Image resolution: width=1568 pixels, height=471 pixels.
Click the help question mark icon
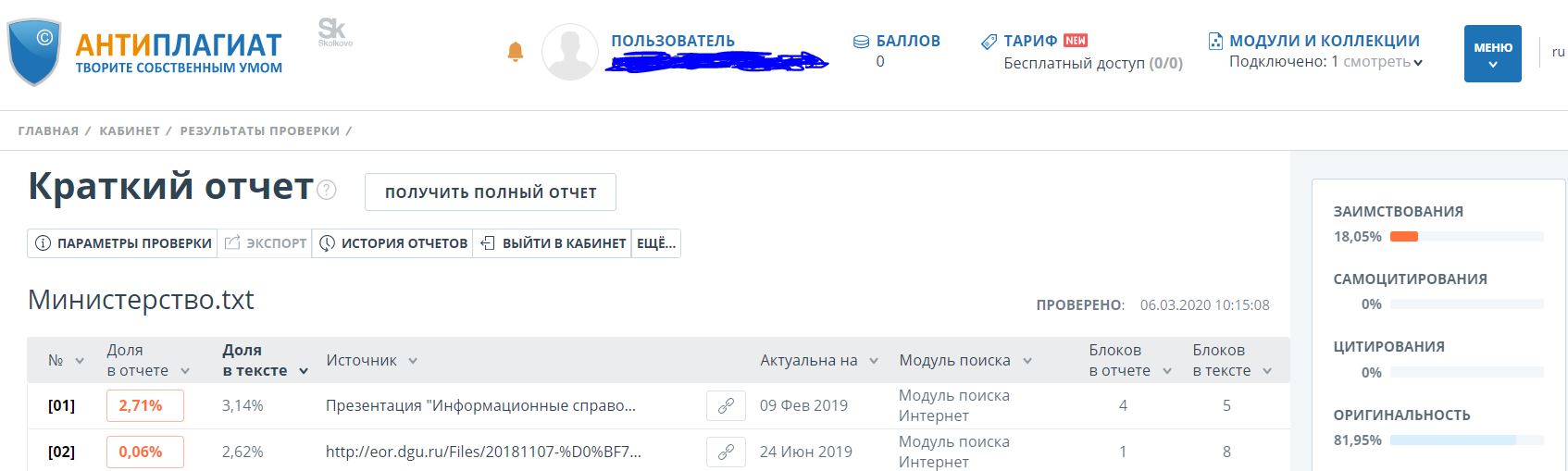[x=327, y=191]
